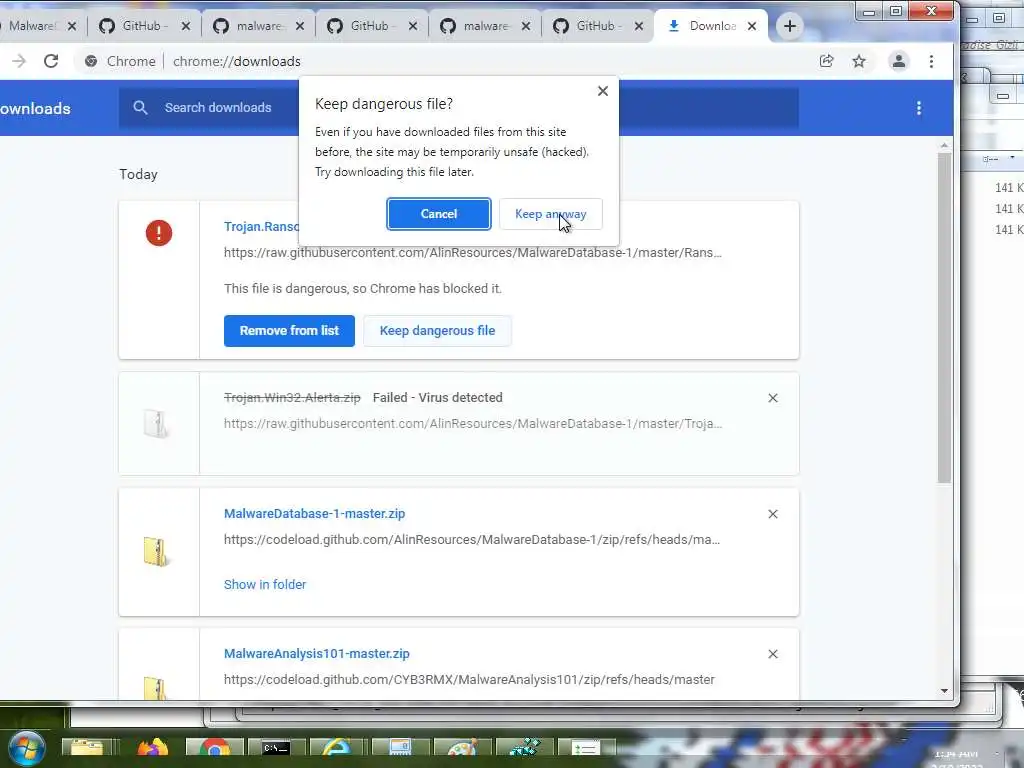Image resolution: width=1024 pixels, height=768 pixels.
Task: Remove the Trojan.Win32.Alerta.zip entry with its X
Action: pyautogui.click(x=773, y=398)
